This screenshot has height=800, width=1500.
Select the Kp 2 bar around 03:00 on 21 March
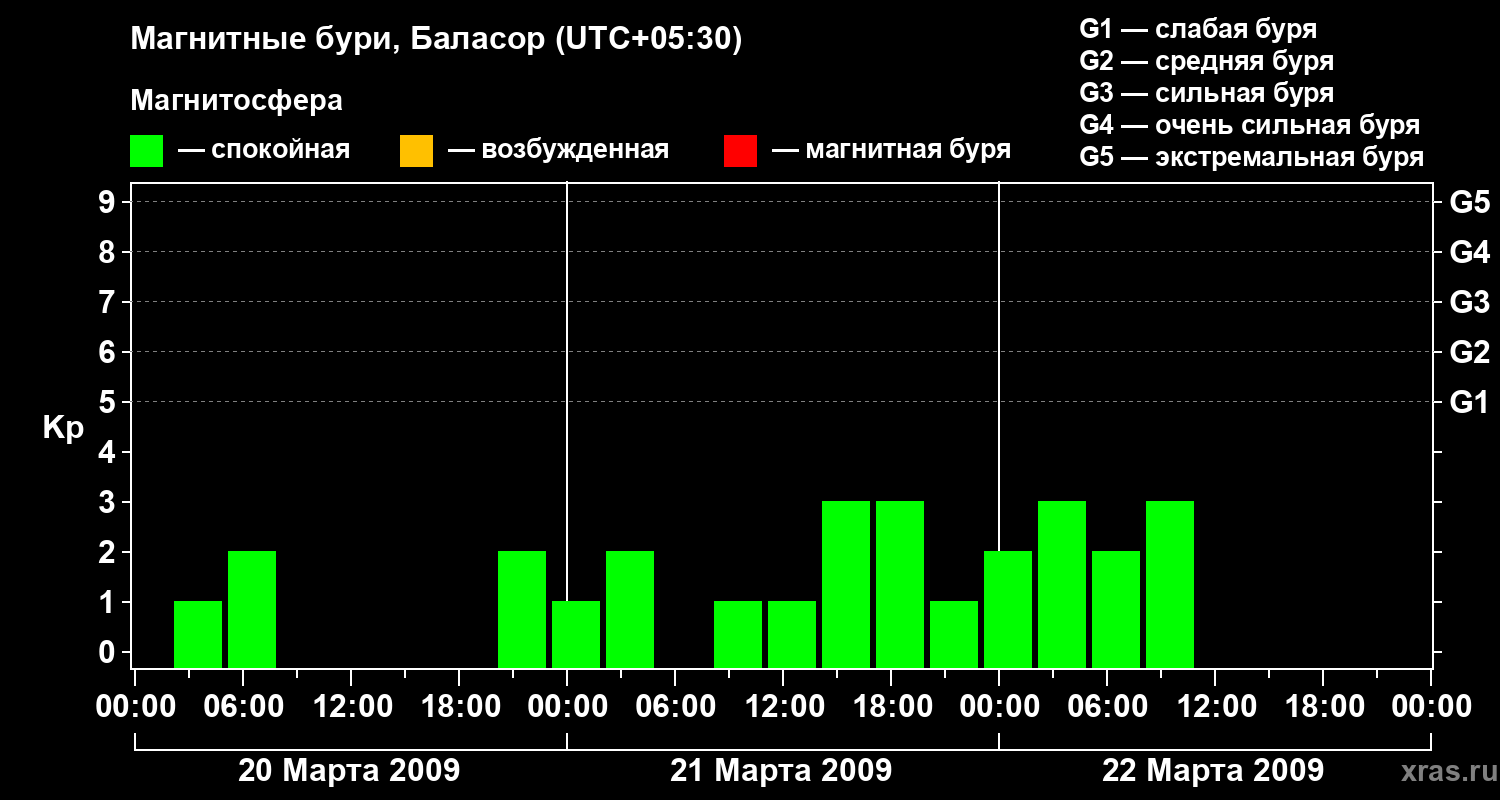pos(630,609)
